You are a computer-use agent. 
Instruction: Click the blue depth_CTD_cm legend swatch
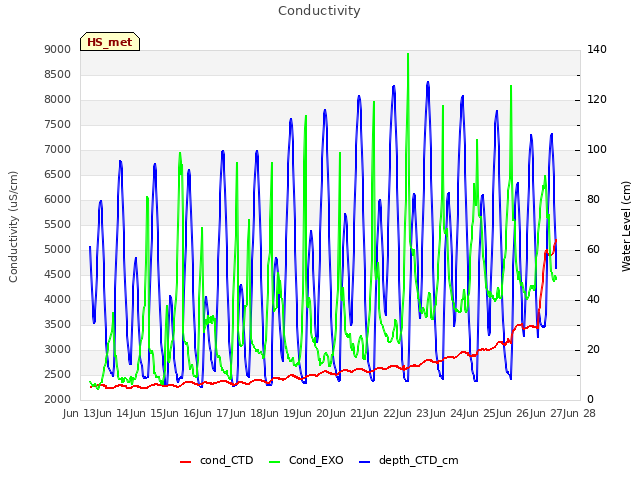(364, 462)
